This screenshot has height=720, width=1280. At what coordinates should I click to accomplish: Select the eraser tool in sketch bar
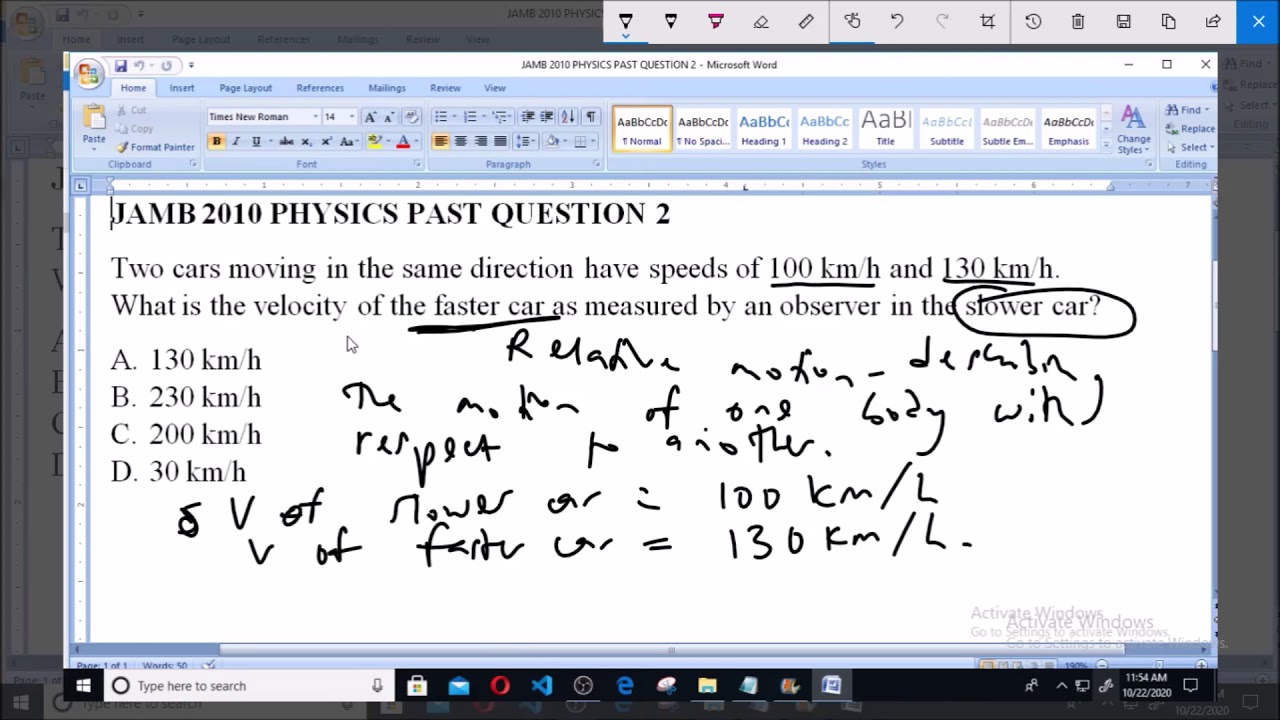click(761, 21)
